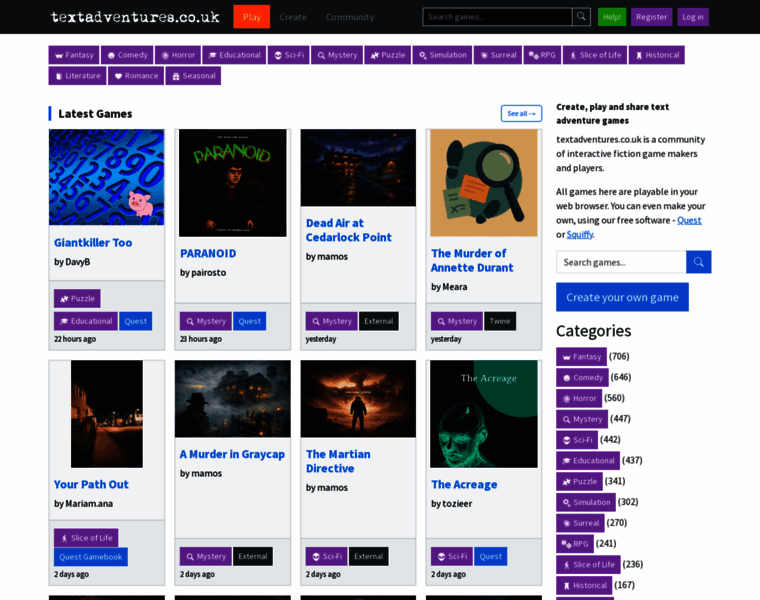Click the RPG tag in top genre bar
Image resolution: width=760 pixels, height=600 pixels.
[x=542, y=55]
